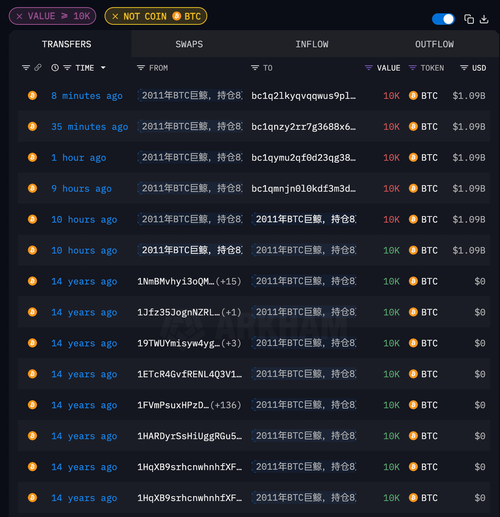Remove the VALUE ≥ 10K filter chip
This screenshot has height=517, width=500.
point(20,16)
